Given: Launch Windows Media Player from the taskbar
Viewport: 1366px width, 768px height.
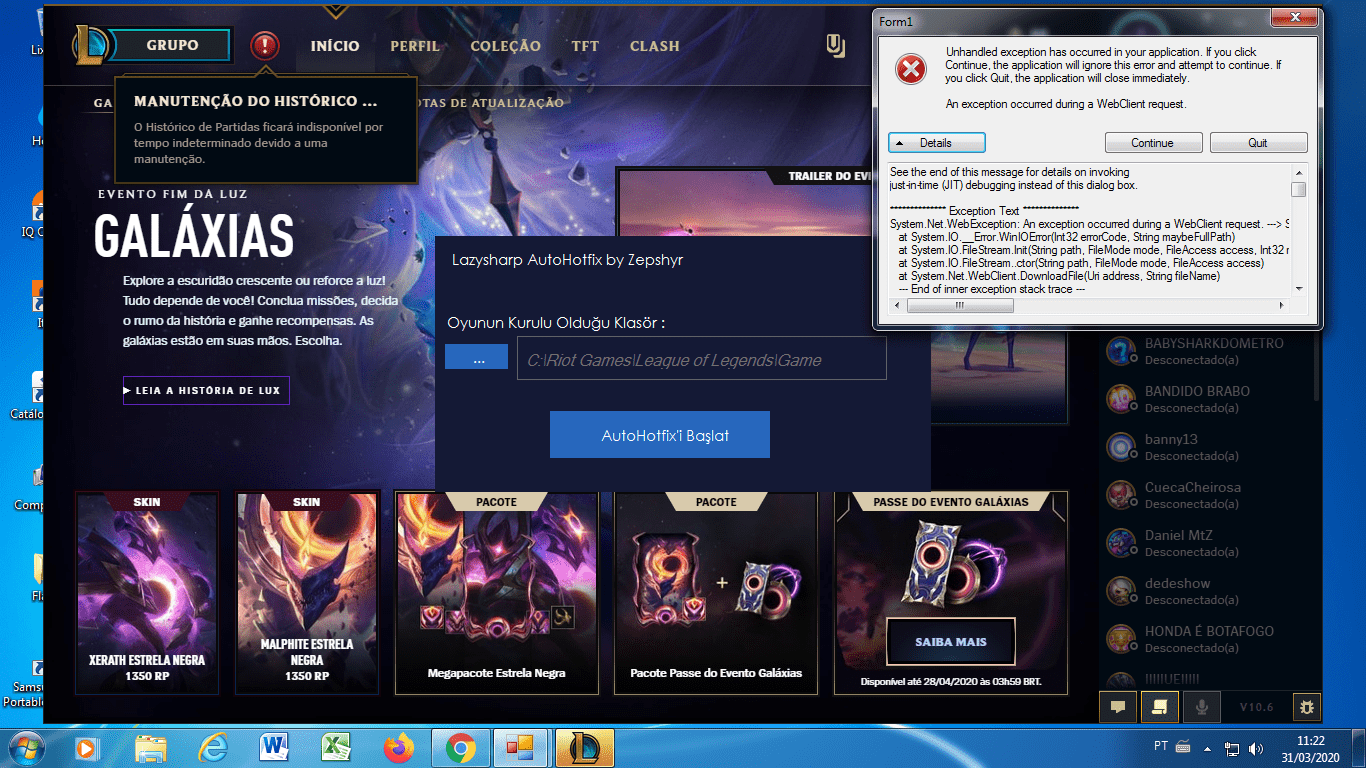Looking at the screenshot, I should (87, 747).
